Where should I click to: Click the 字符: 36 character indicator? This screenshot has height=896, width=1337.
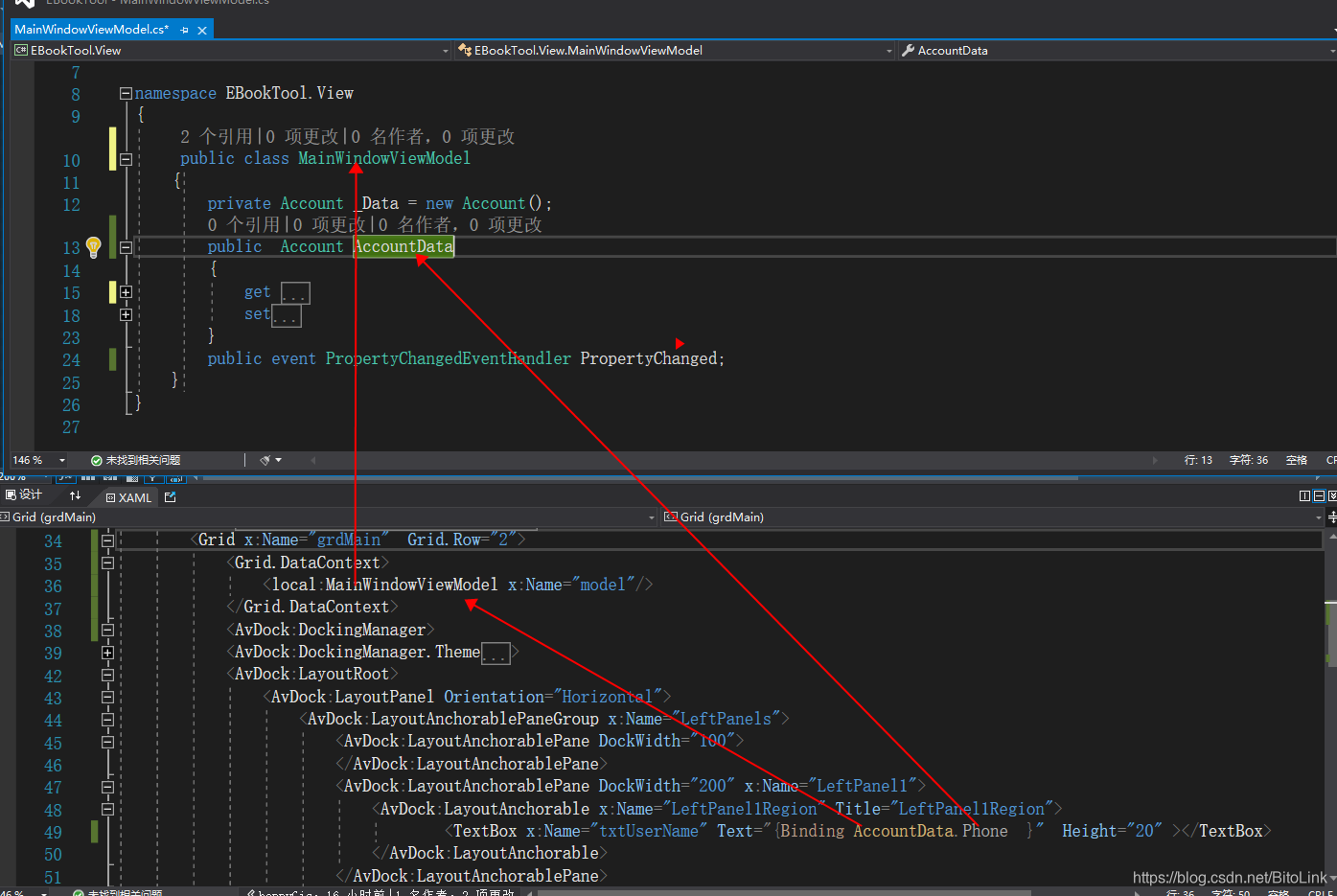[1249, 461]
